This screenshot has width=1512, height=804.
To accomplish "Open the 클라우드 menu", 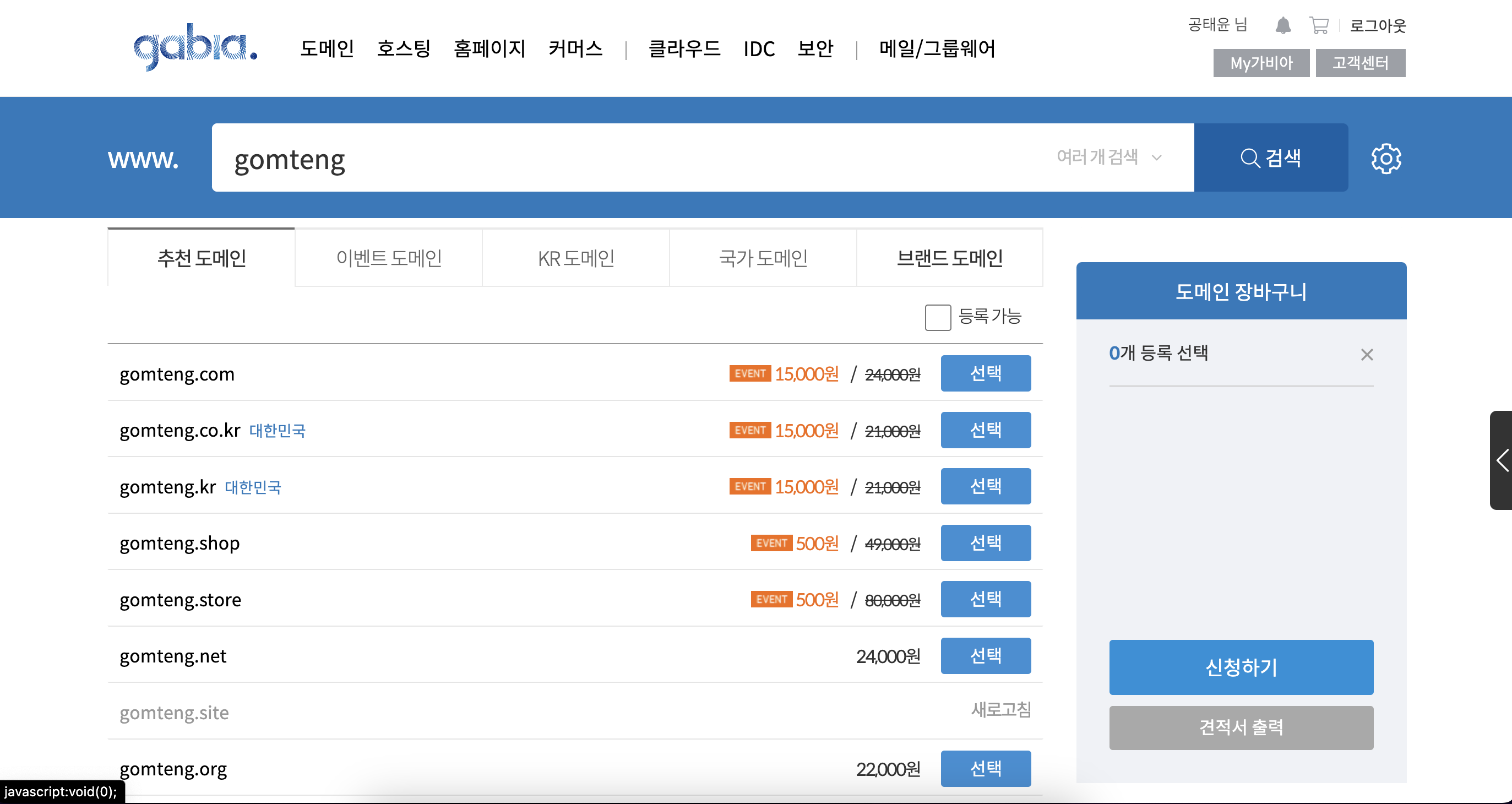I will [x=684, y=48].
